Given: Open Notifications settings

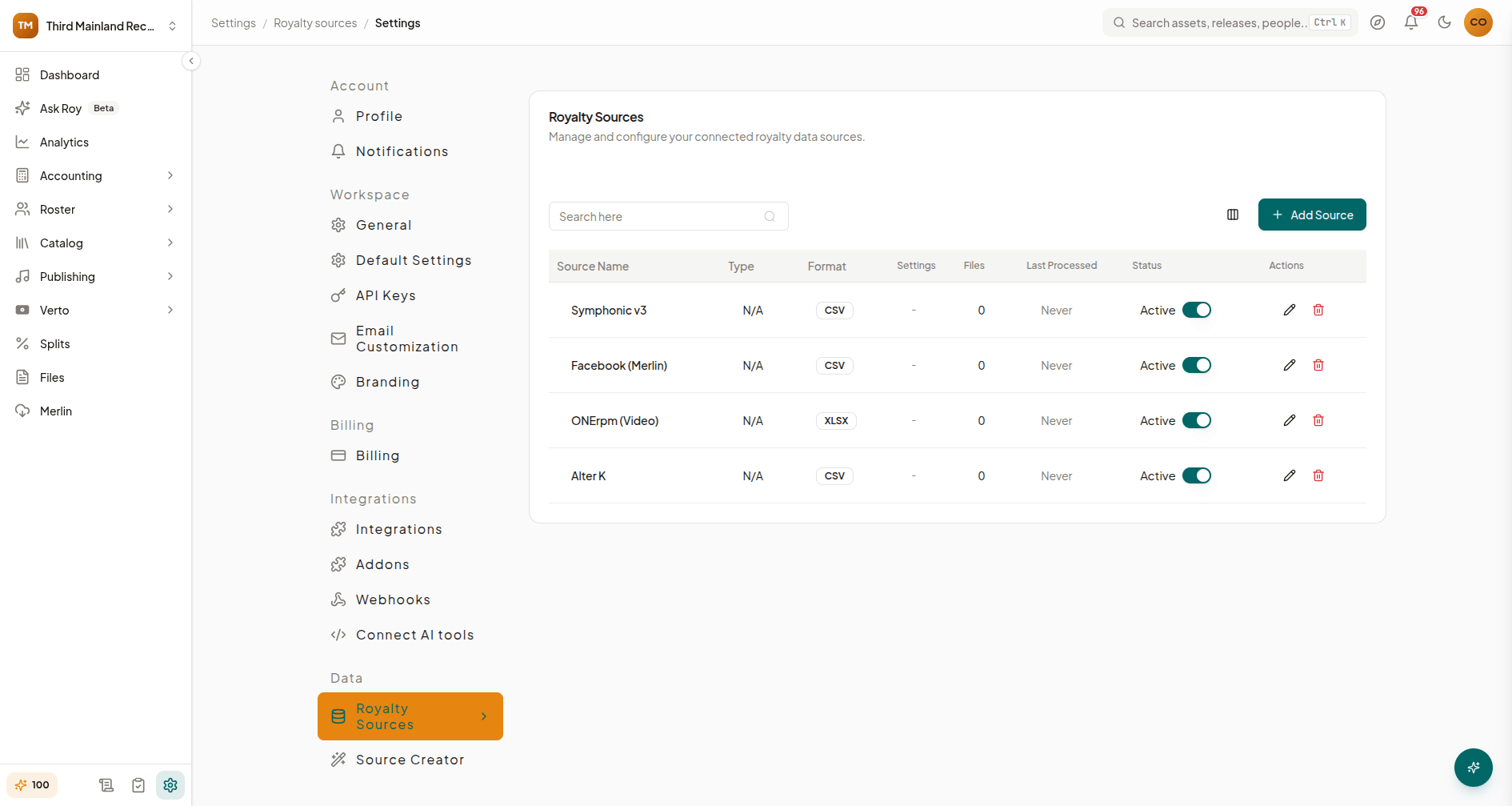Looking at the screenshot, I should click(410, 151).
